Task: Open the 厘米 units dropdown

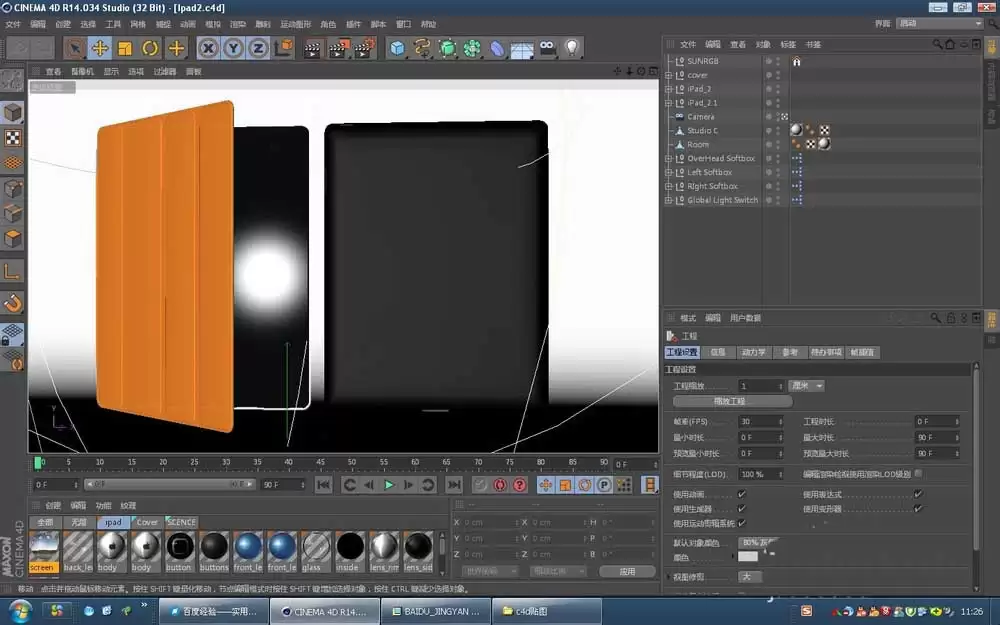Action: click(x=807, y=385)
